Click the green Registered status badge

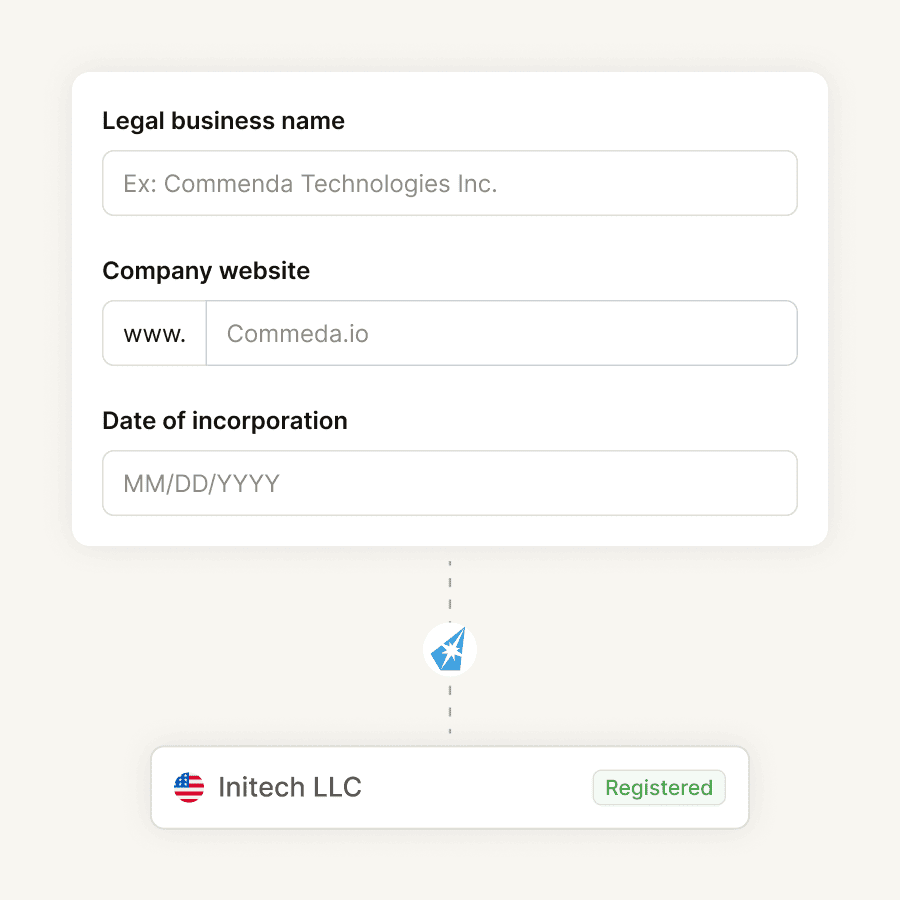pyautogui.click(x=658, y=788)
